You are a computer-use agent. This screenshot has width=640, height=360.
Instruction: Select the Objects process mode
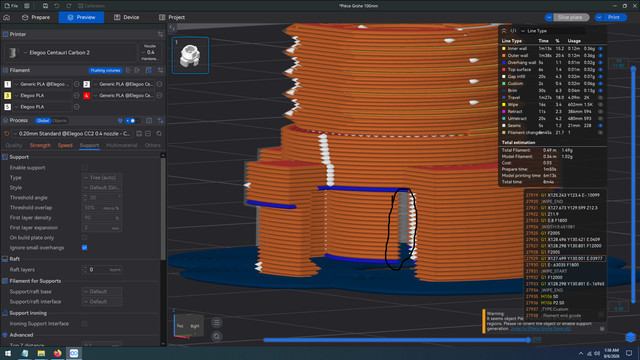point(60,121)
